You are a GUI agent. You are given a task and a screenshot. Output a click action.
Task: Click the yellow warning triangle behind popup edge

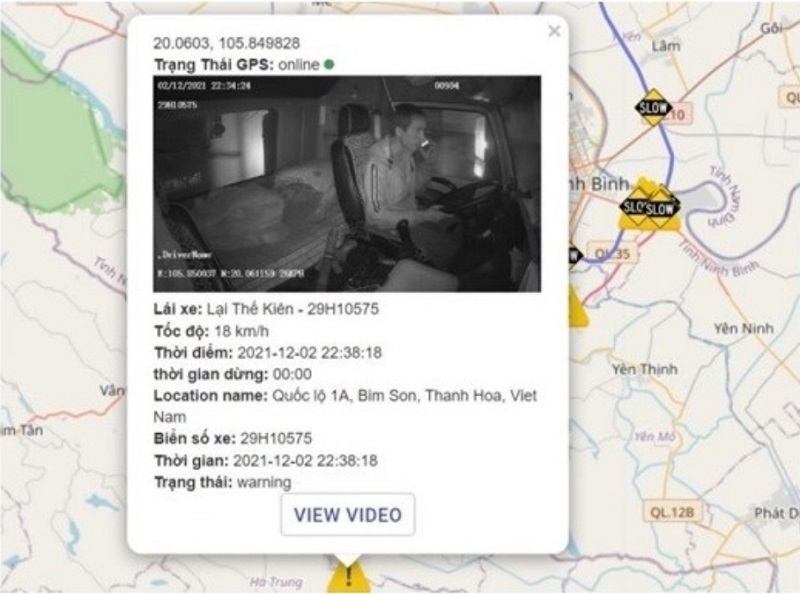click(x=578, y=308)
